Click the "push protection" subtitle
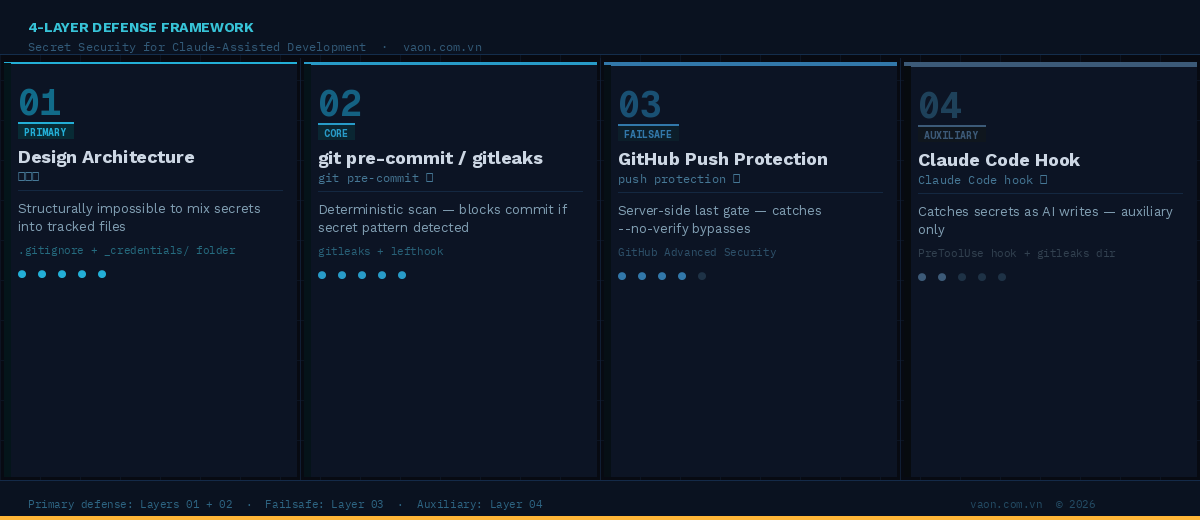Viewport: 1200px width, 520px height. (679, 179)
